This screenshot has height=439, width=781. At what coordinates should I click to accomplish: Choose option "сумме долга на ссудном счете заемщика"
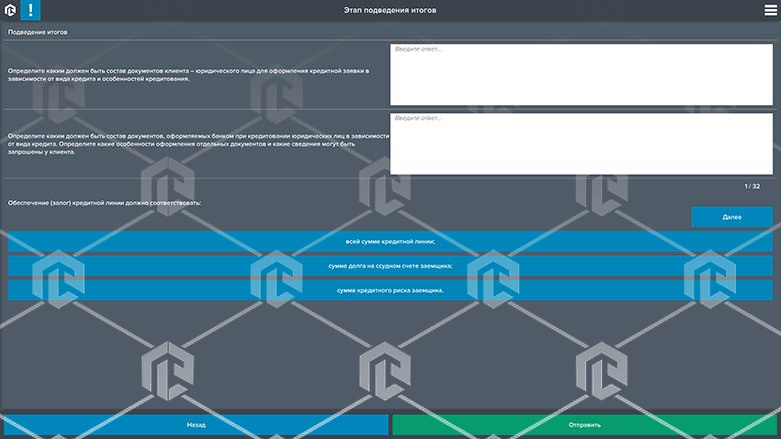tap(390, 265)
